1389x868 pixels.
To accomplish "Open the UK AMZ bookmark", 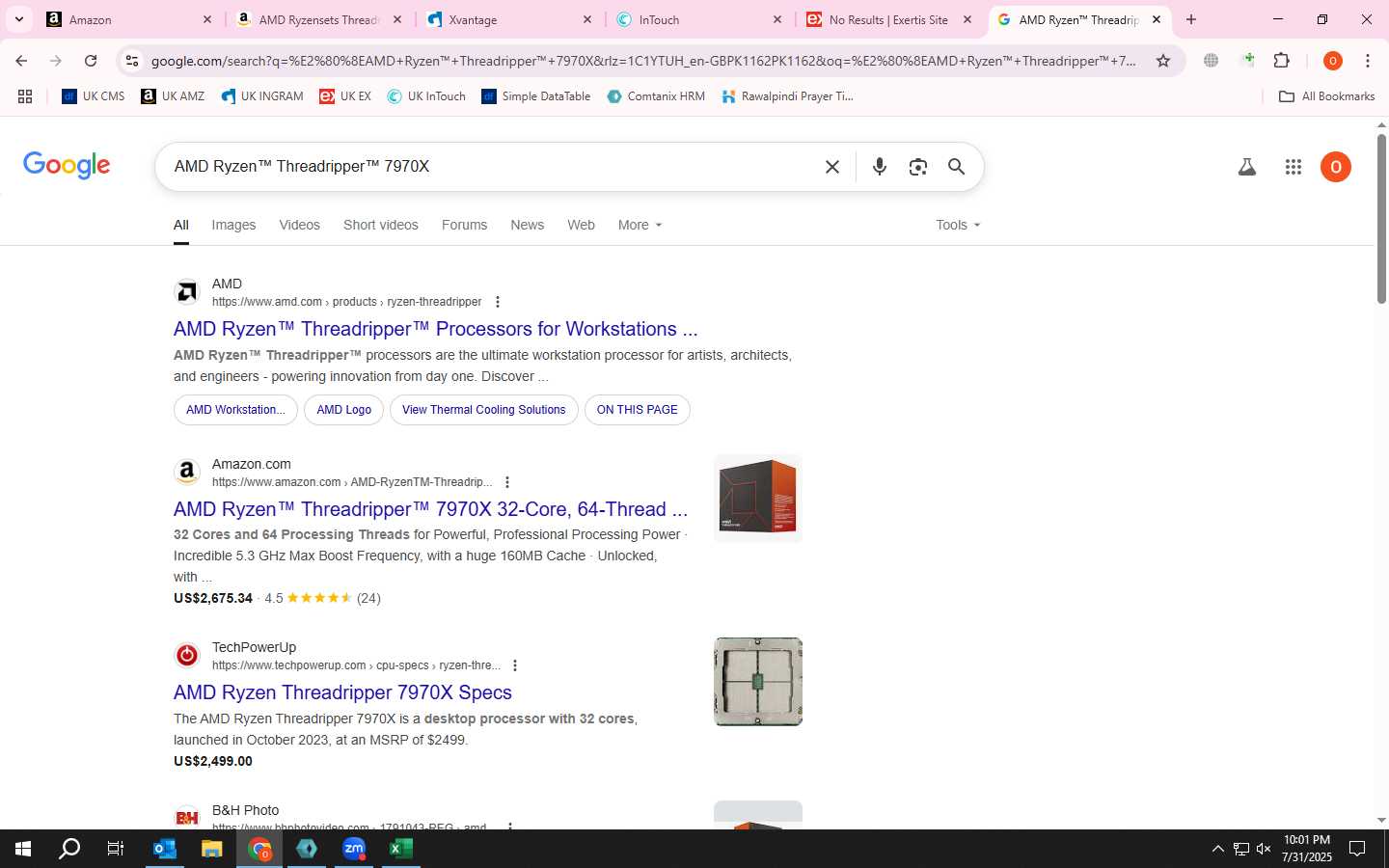I will click(x=173, y=96).
